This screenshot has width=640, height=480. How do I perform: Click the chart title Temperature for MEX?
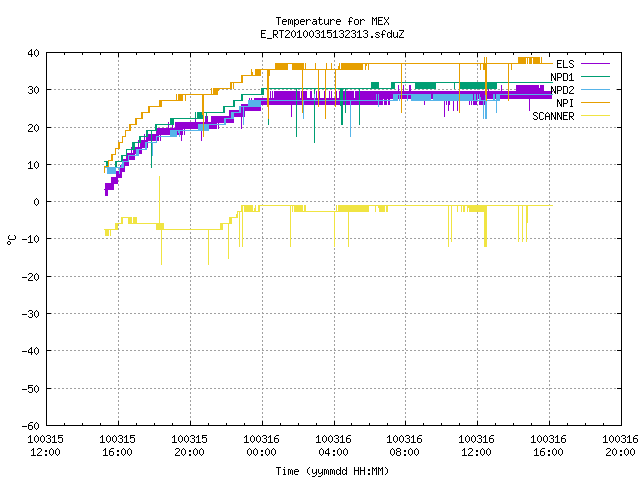pos(332,21)
